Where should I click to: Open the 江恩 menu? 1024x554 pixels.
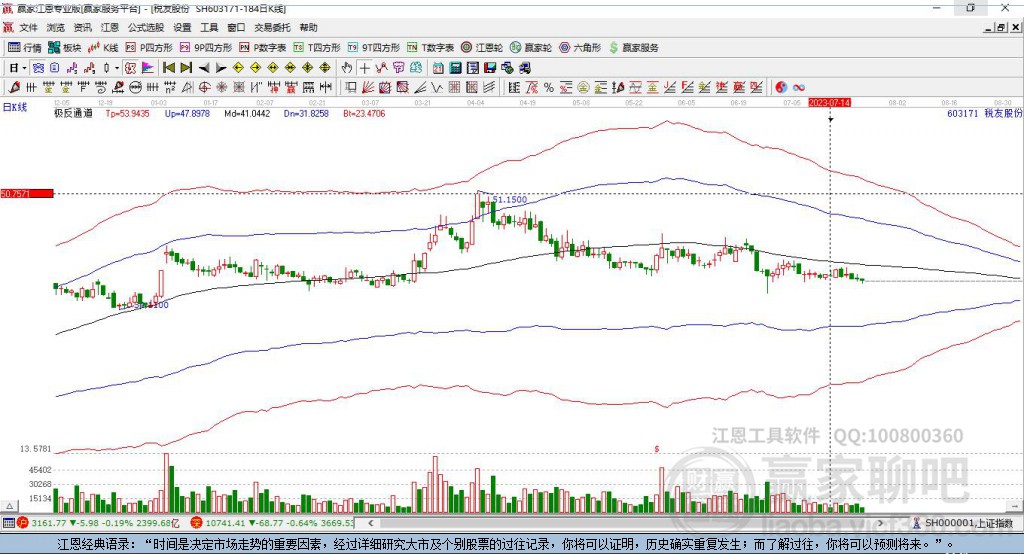click(110, 27)
